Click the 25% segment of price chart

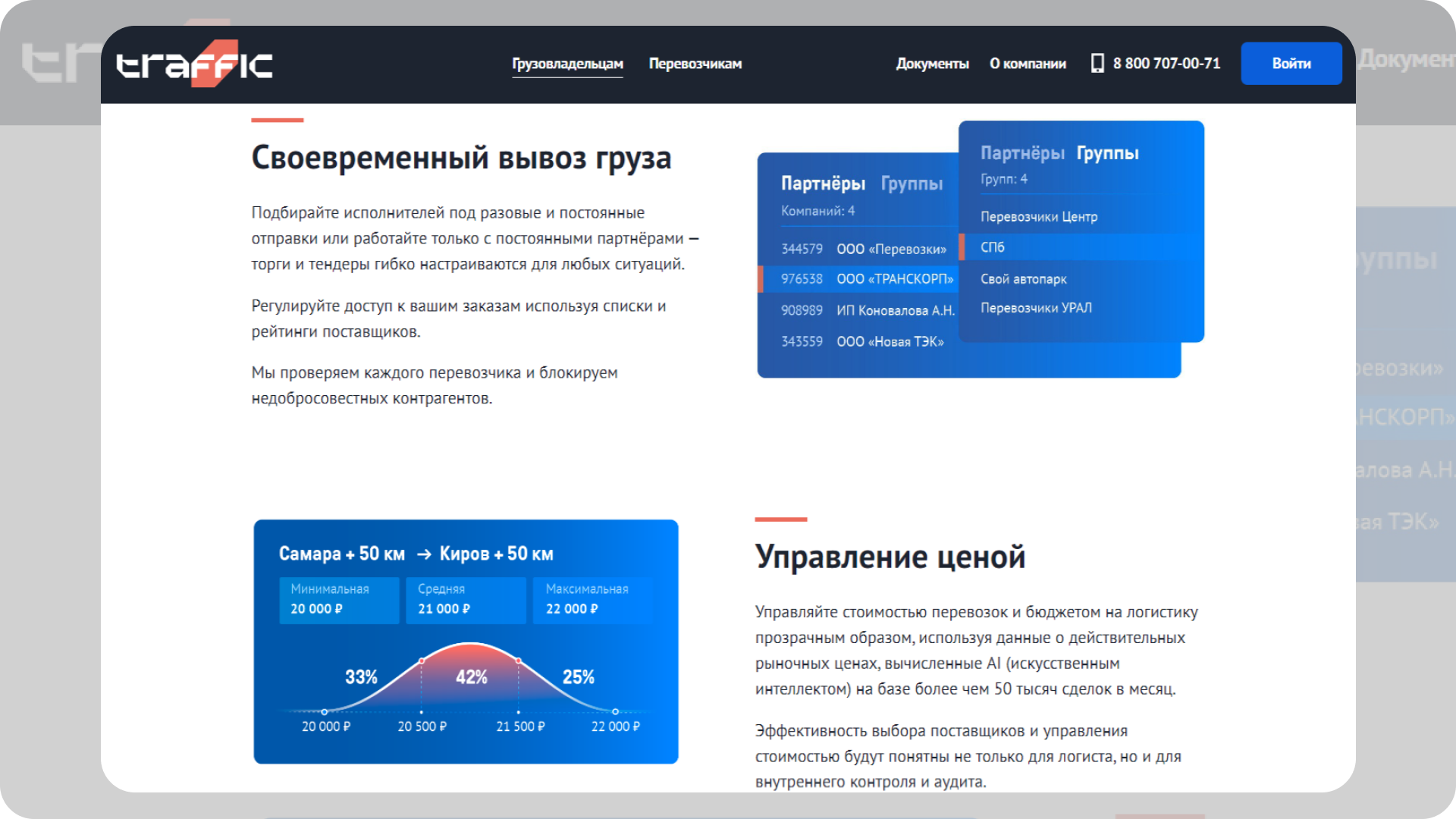(578, 677)
